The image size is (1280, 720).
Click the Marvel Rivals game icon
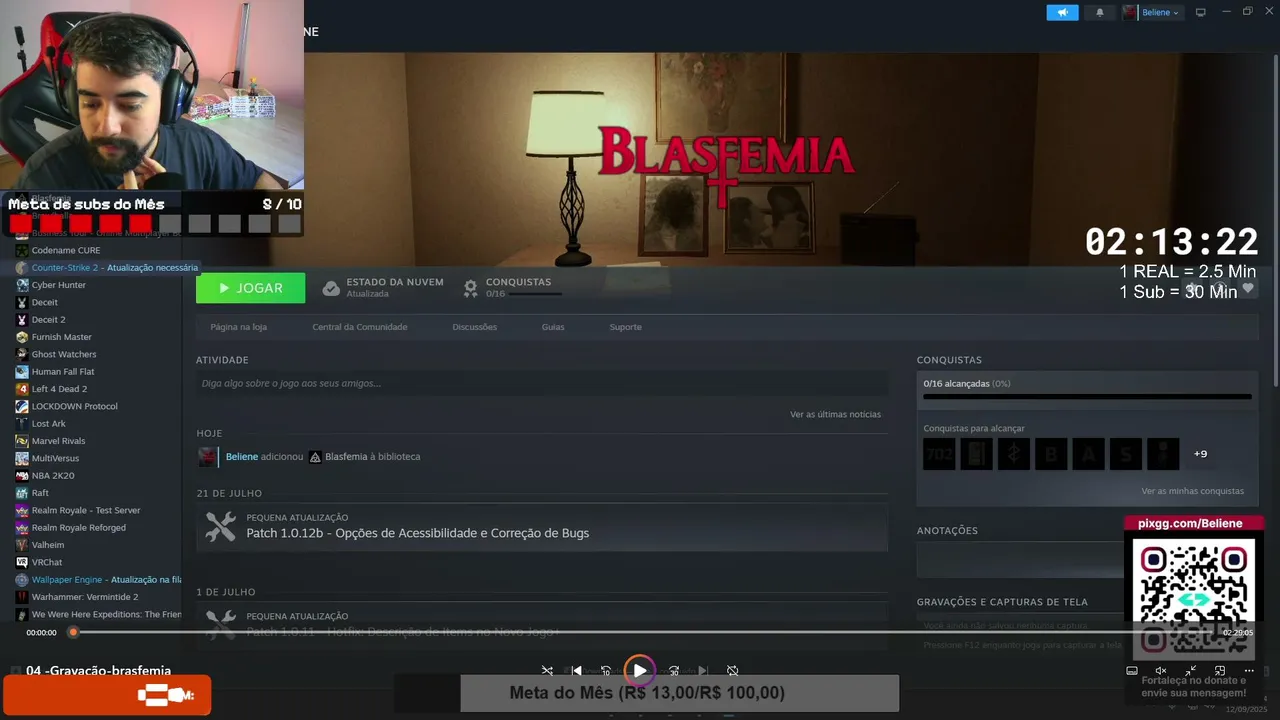click(22, 441)
